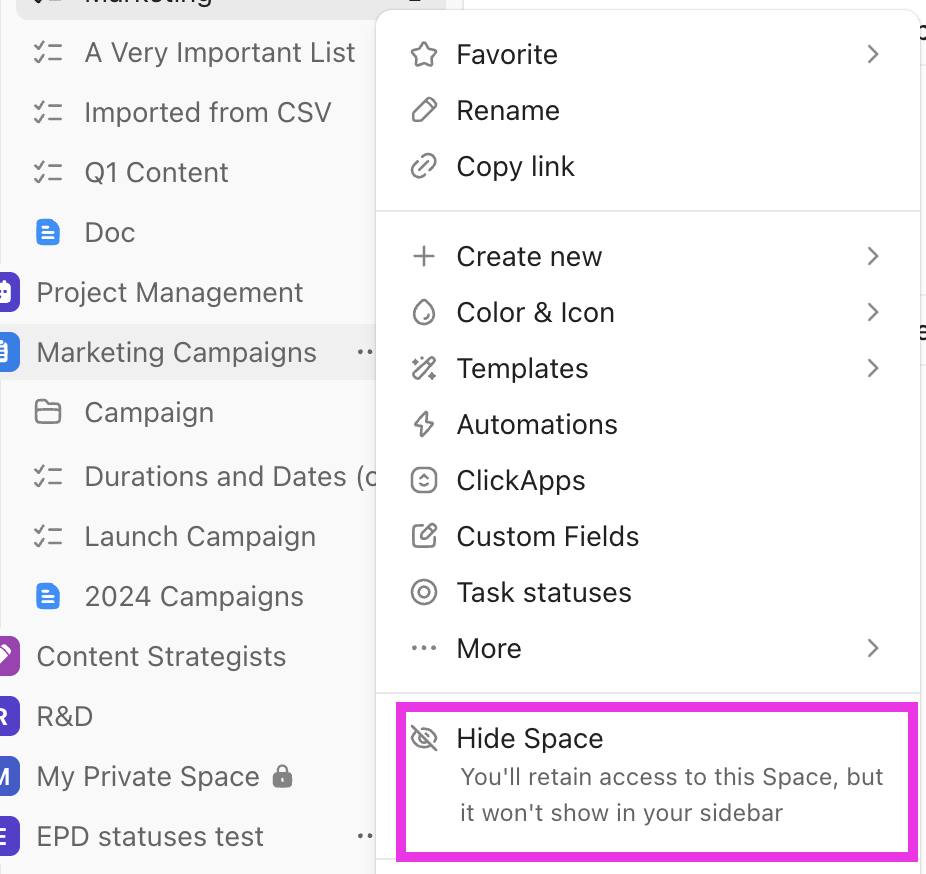Expand the More submenu
Screen dimensions: 926x874
(872, 648)
